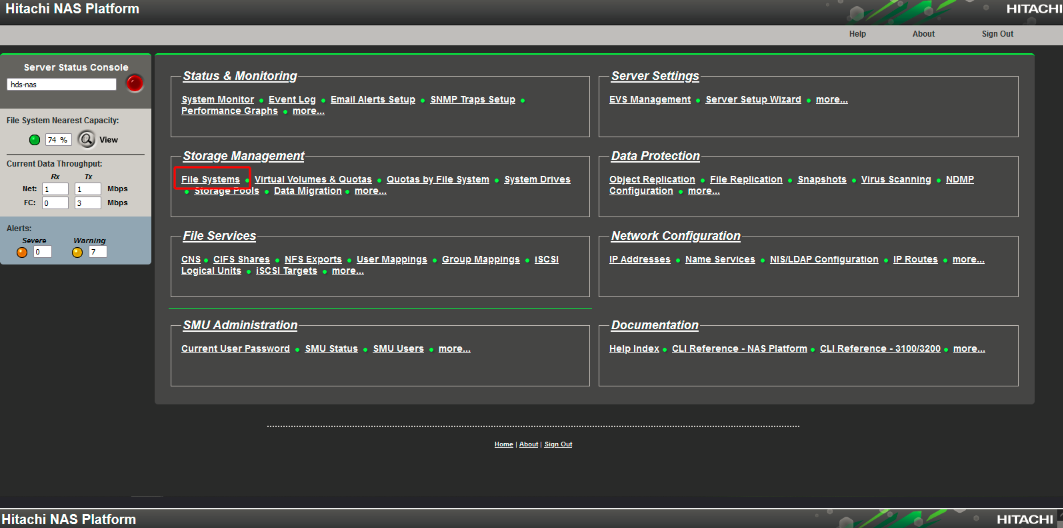This screenshot has height=528, width=1063.
Task: Show more Network Configuration options
Action: pos(969,260)
